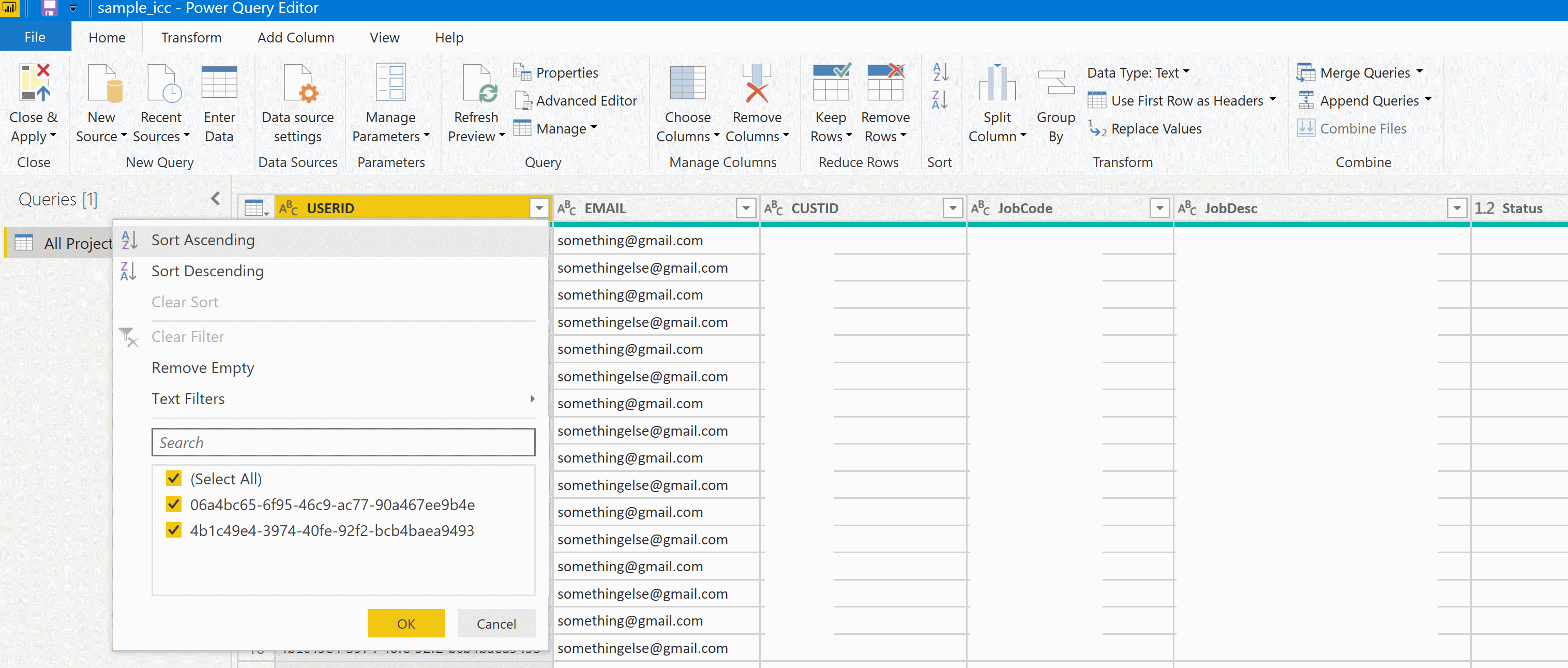Viewport: 1568px width, 668px height.
Task: Uncheck the (Select All) checkbox
Action: [173, 478]
